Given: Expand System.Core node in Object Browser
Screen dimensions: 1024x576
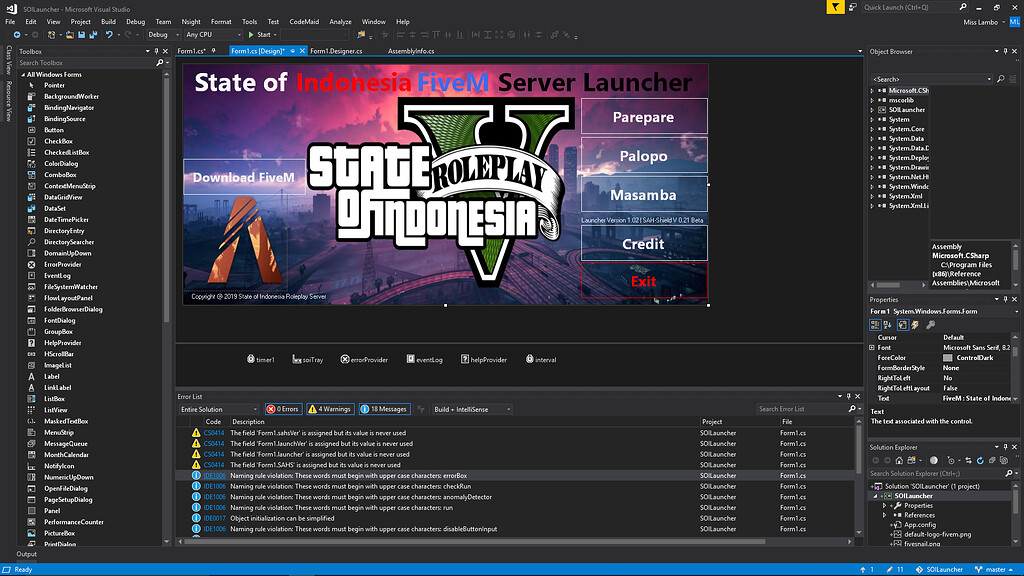Looking at the screenshot, I should click(x=872, y=129).
